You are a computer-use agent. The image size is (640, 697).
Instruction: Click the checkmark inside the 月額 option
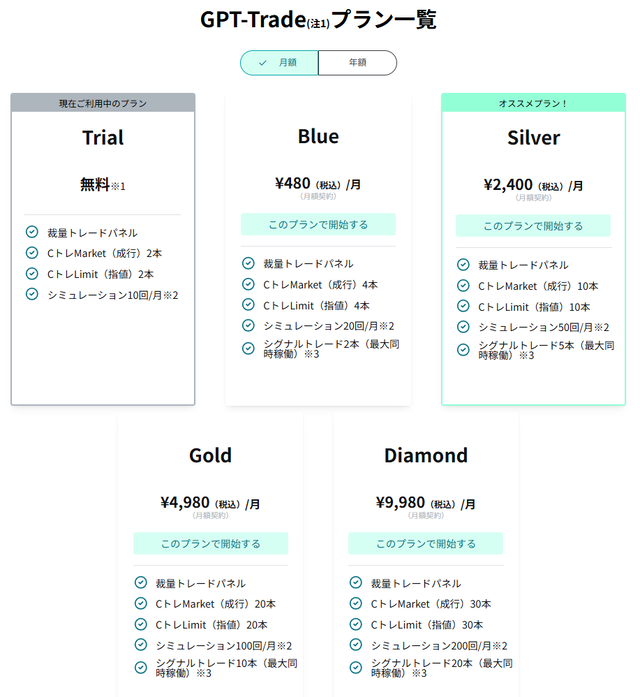[x=263, y=63]
